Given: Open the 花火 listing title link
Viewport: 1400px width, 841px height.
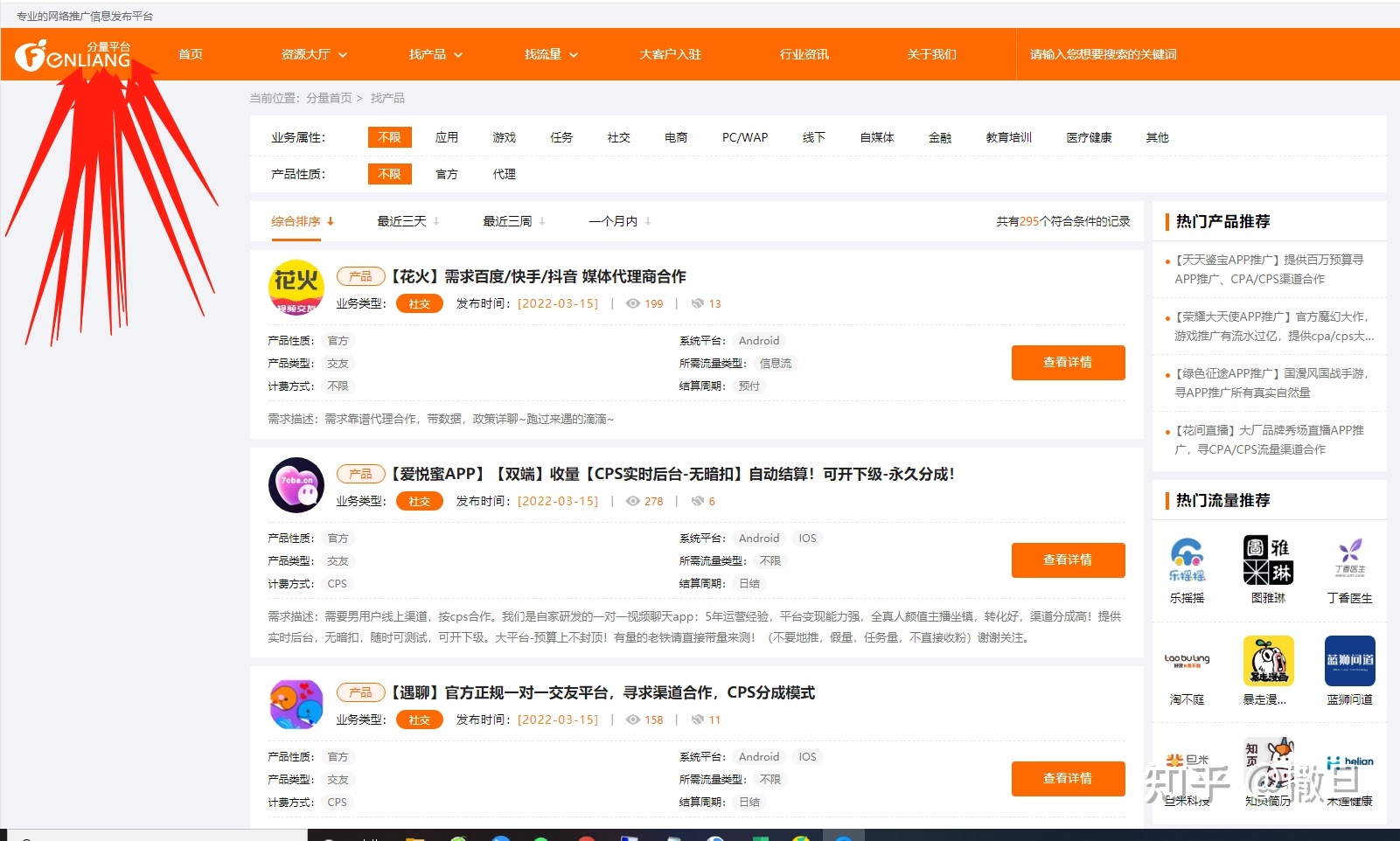Looking at the screenshot, I should coord(538,276).
